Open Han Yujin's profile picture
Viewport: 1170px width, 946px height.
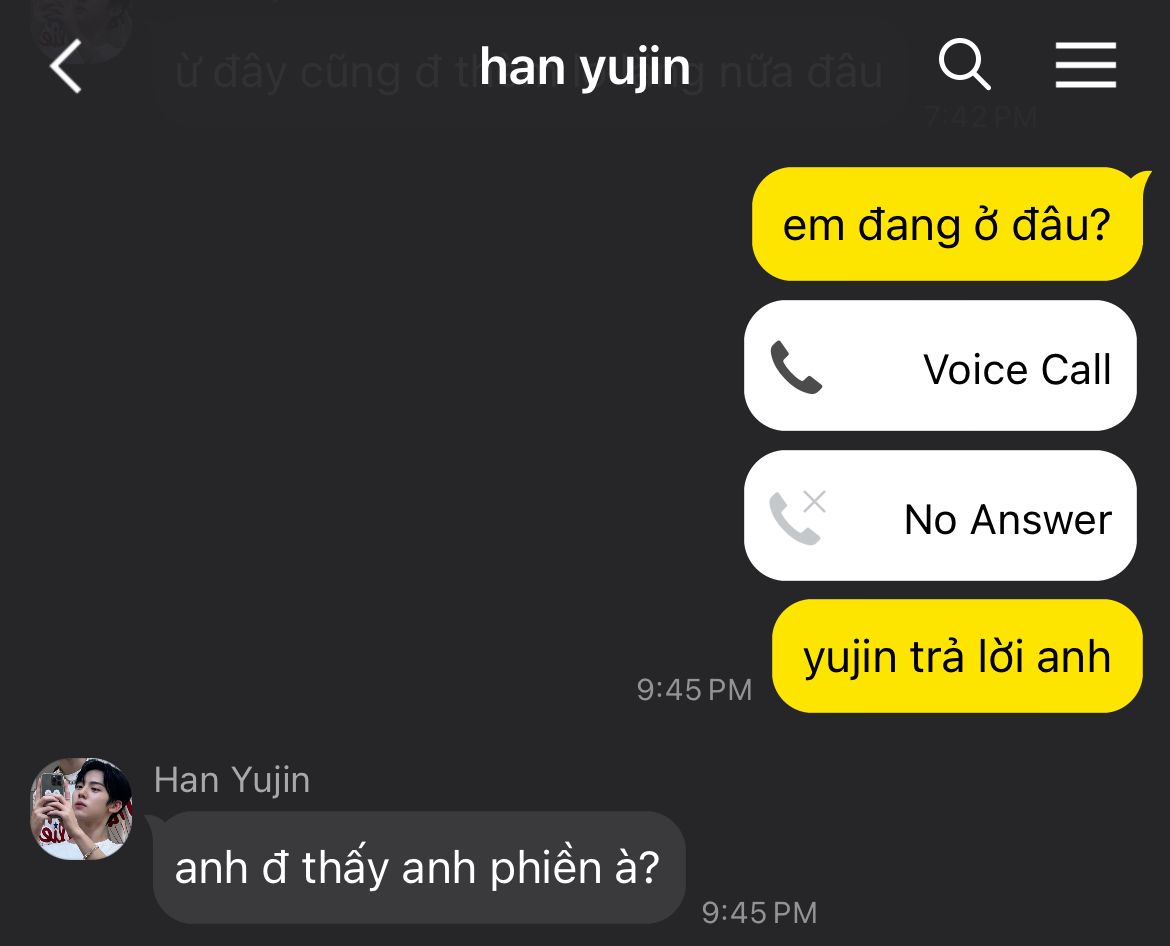point(81,809)
